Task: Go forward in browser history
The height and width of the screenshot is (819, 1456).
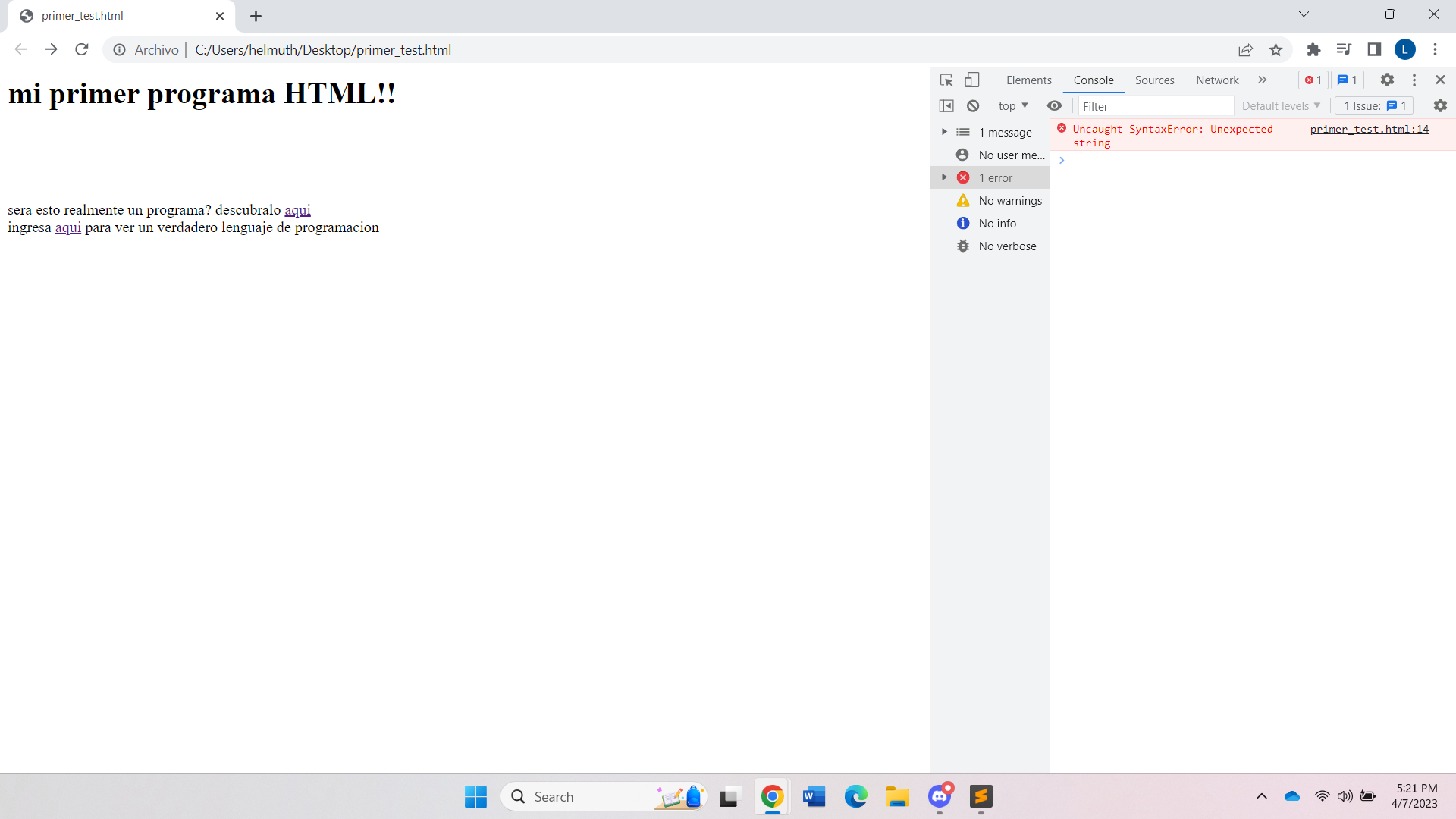Action: pyautogui.click(x=51, y=49)
